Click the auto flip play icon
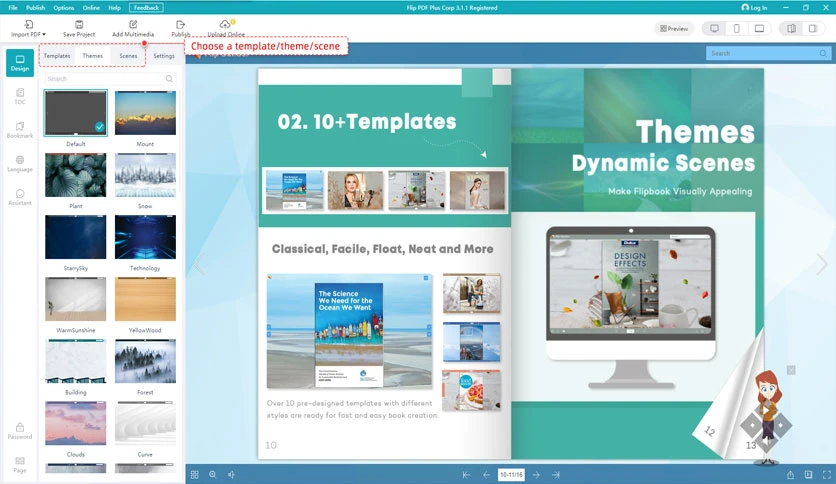The height and width of the screenshot is (484, 836). [808, 474]
